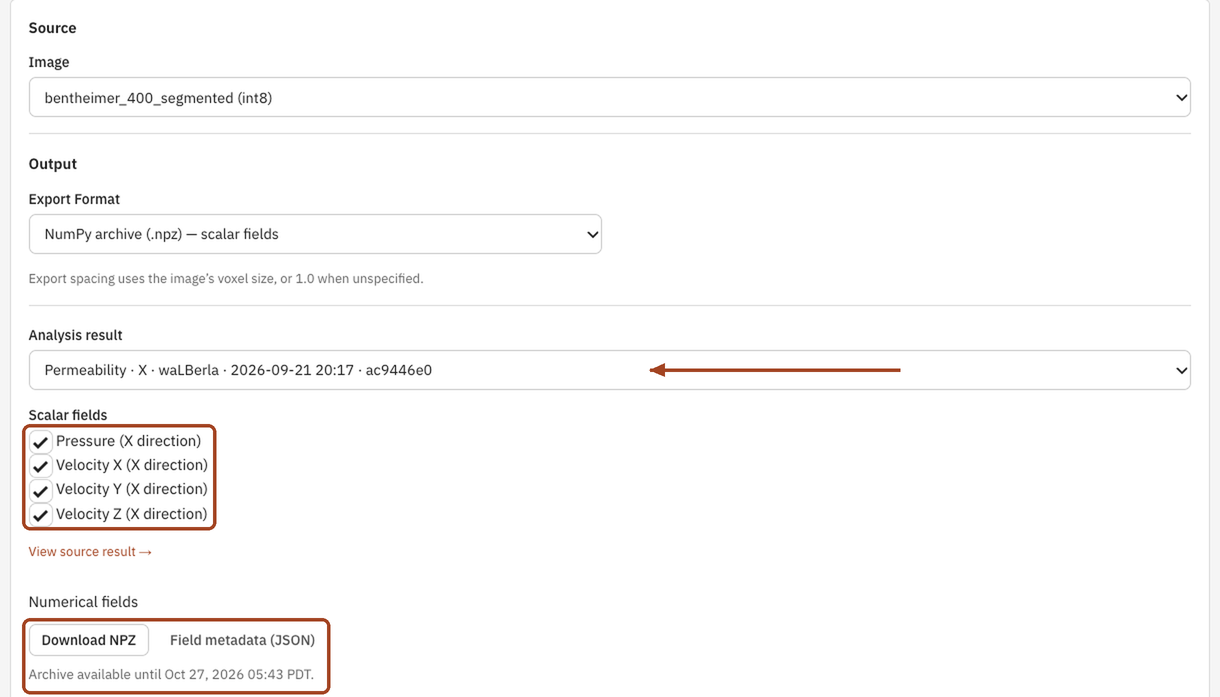
Task: Open the Analysis result dropdown
Action: 609,370
